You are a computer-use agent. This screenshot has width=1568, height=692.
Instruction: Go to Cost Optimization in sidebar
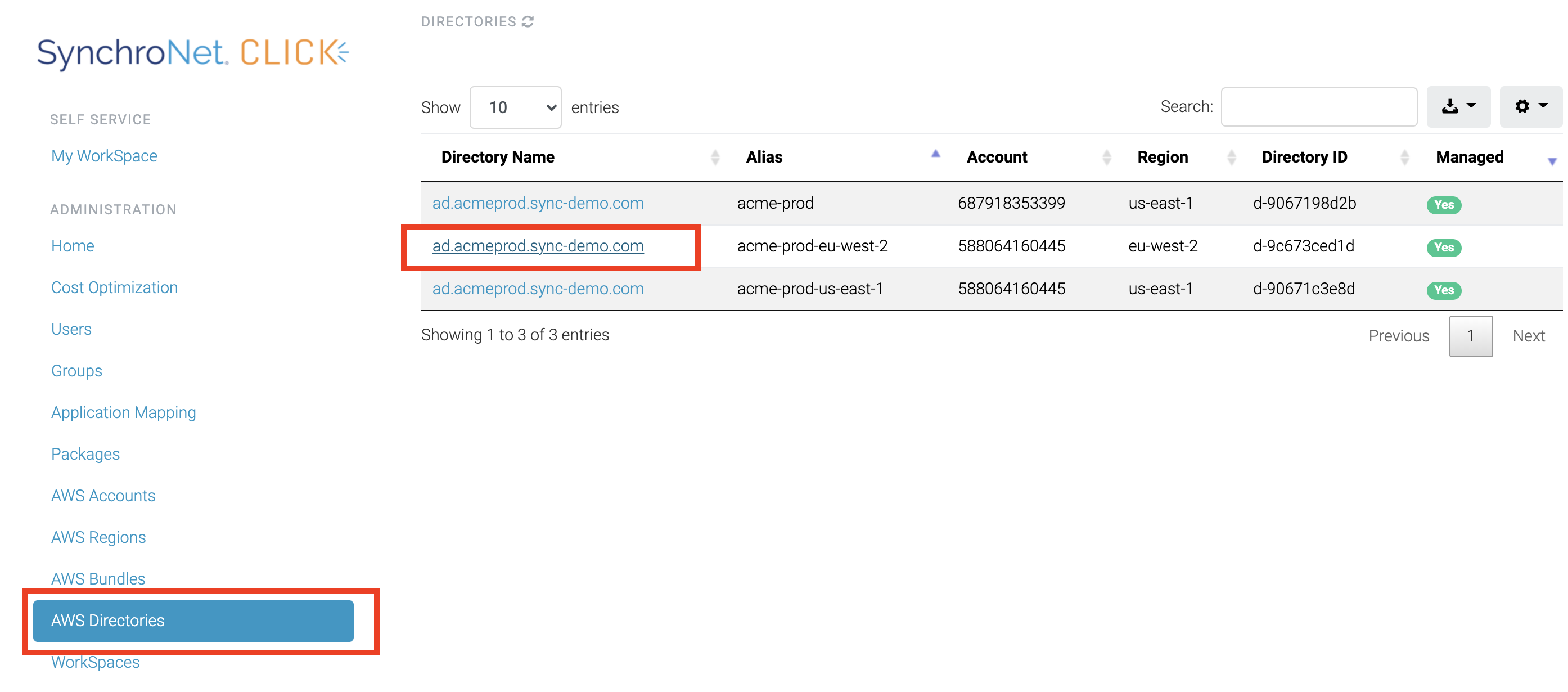114,287
